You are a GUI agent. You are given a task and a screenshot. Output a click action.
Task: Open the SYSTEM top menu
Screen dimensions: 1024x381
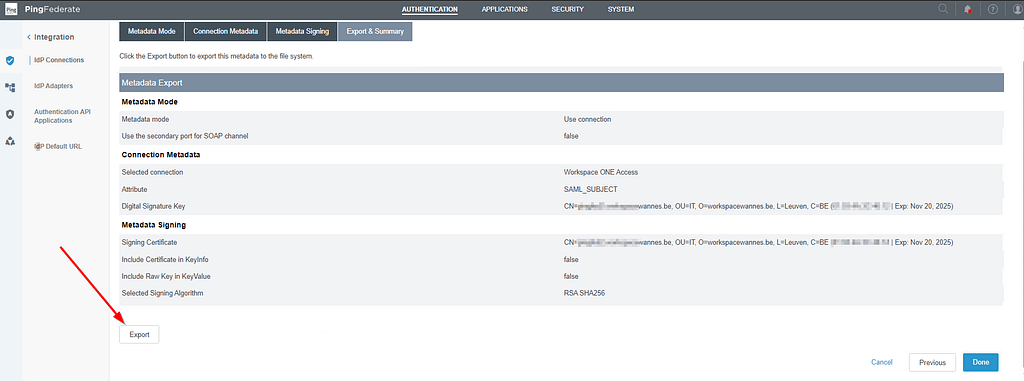tap(620, 9)
